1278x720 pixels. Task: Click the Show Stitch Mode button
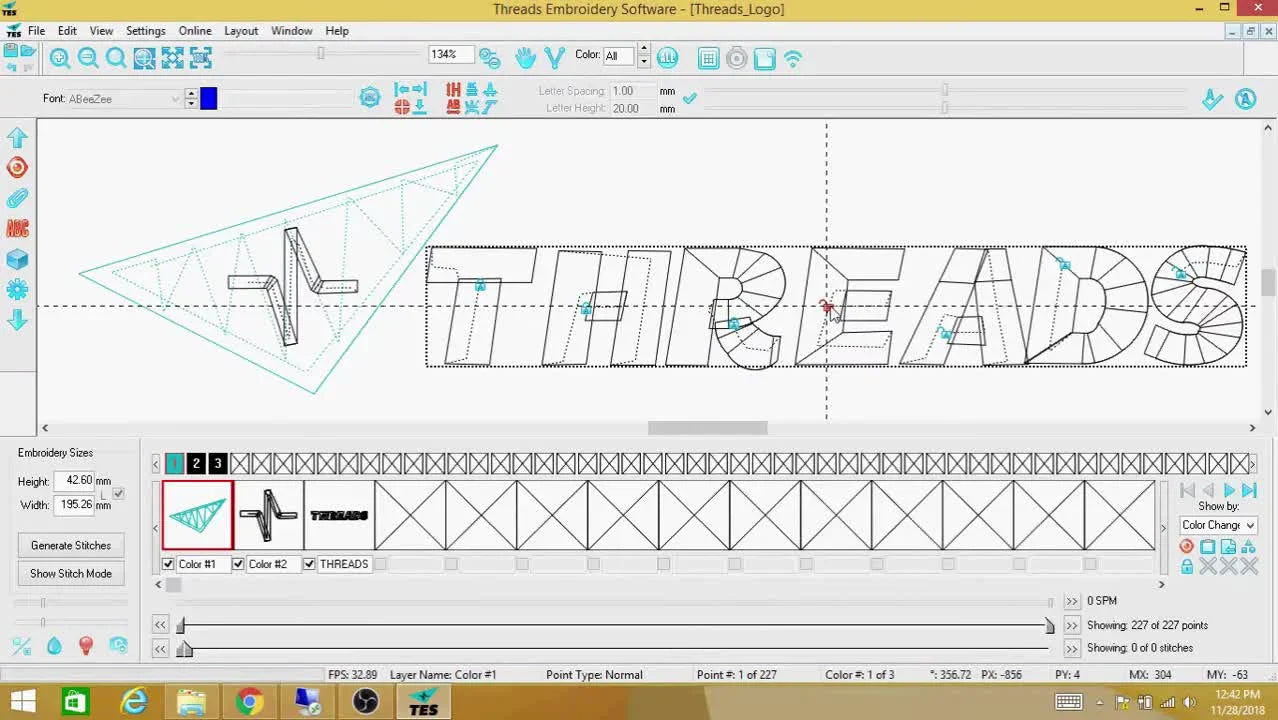(x=70, y=573)
